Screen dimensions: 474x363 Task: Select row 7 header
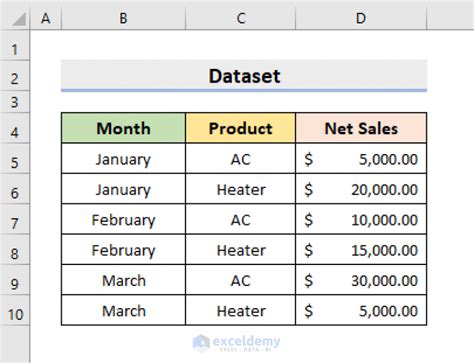click(x=15, y=219)
